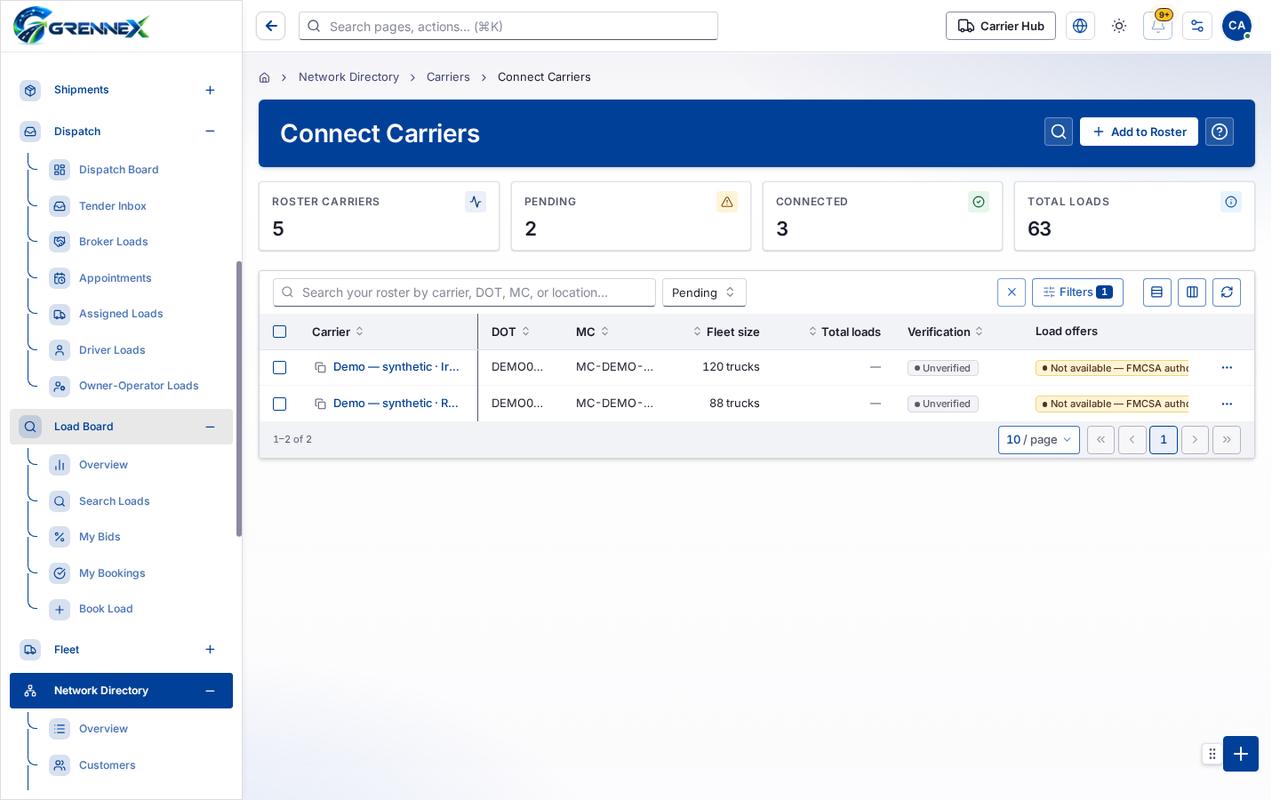This screenshot has height=800, width=1280.
Task: Check the row checkbox for 88 trucks carrier
Action: point(280,404)
